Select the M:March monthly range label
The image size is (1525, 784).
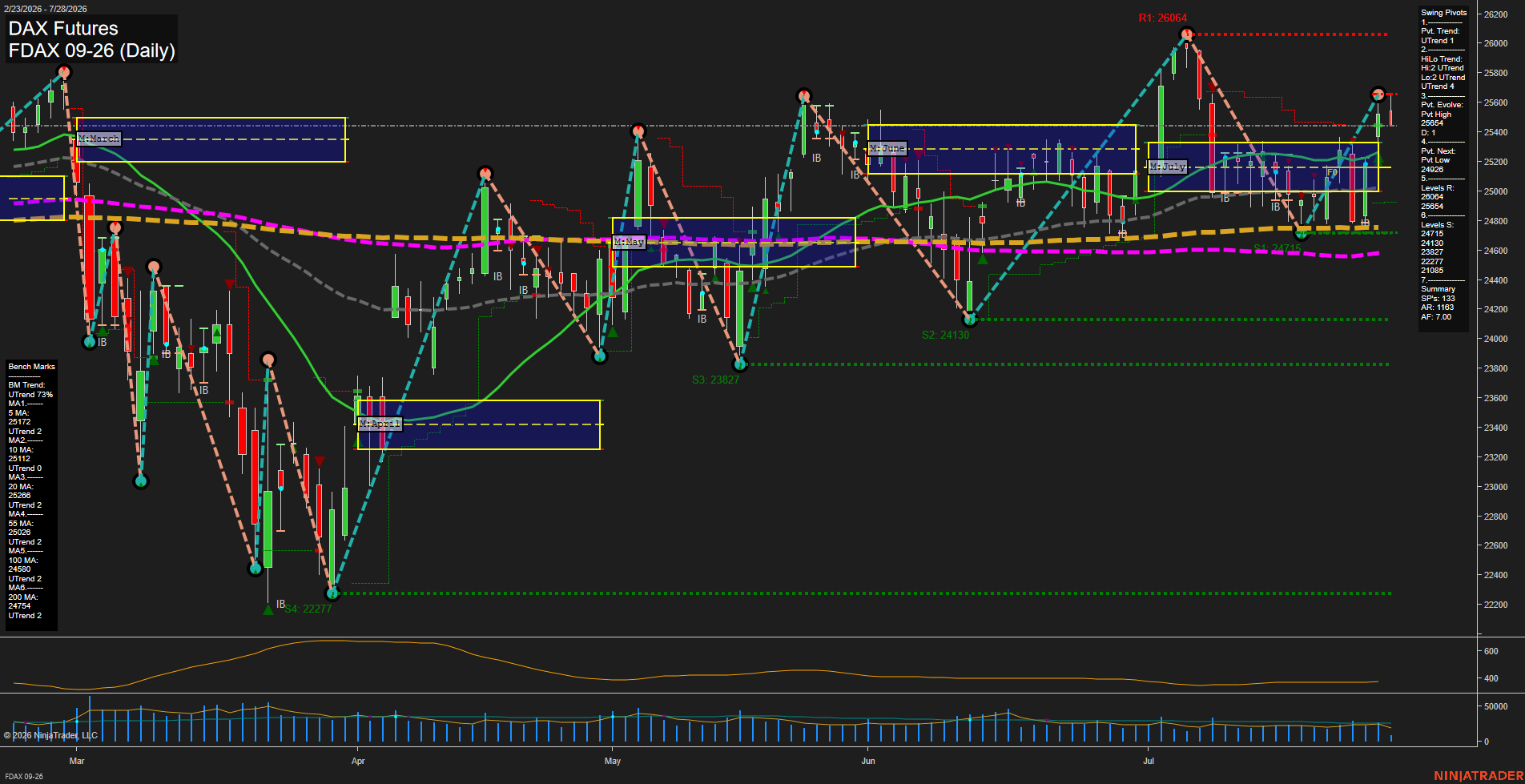(99, 139)
